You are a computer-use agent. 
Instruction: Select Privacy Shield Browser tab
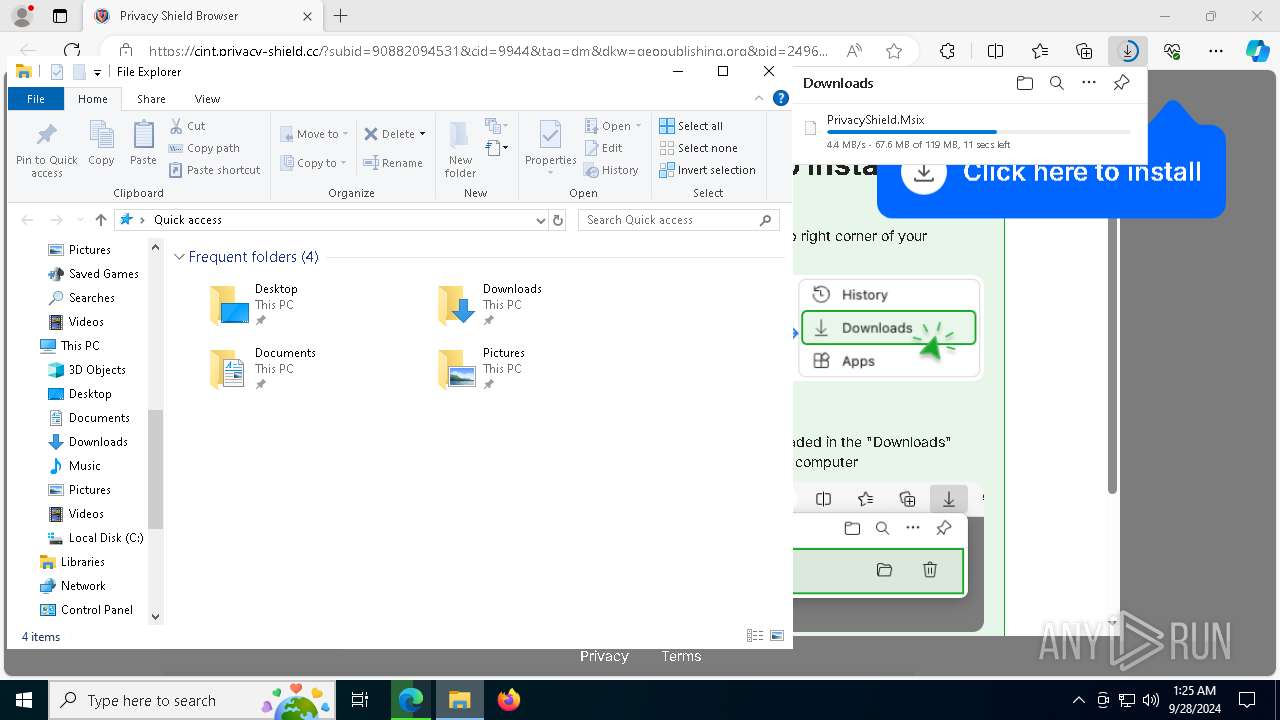[x=201, y=16]
